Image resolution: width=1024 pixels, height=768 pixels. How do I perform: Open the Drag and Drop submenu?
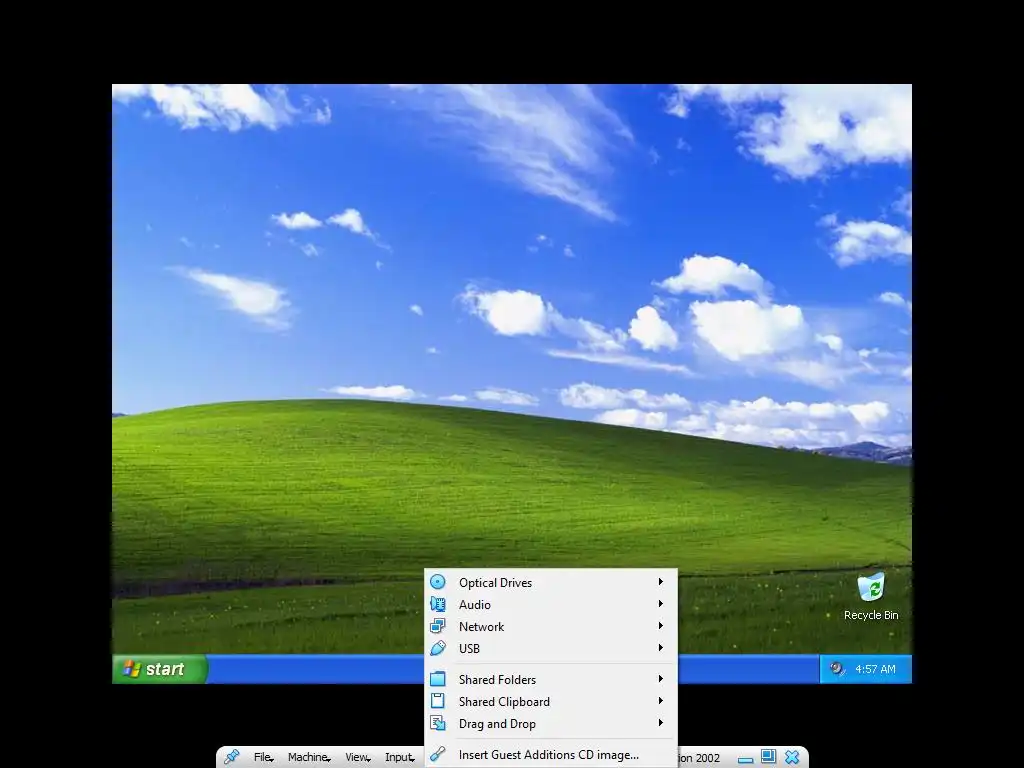coord(551,724)
